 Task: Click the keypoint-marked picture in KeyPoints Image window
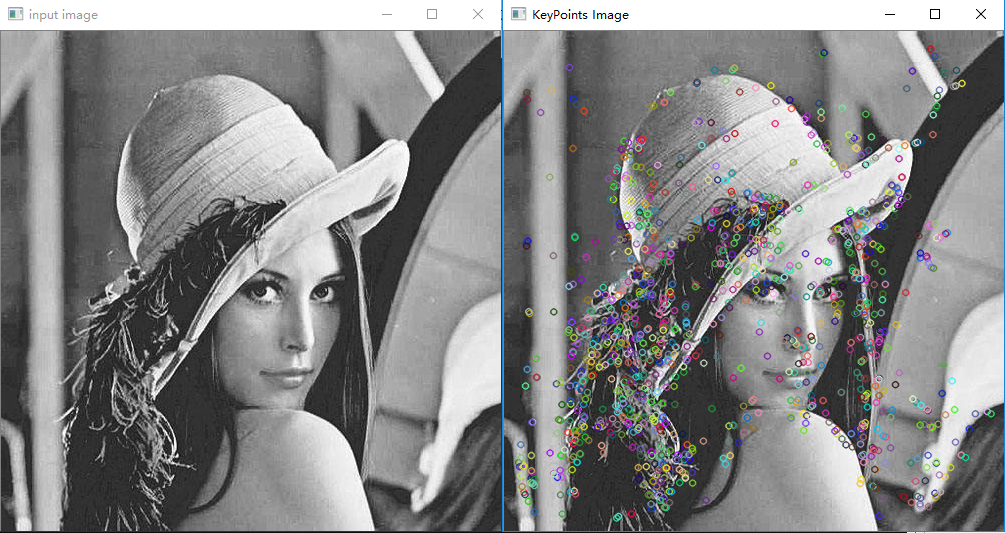(x=754, y=281)
